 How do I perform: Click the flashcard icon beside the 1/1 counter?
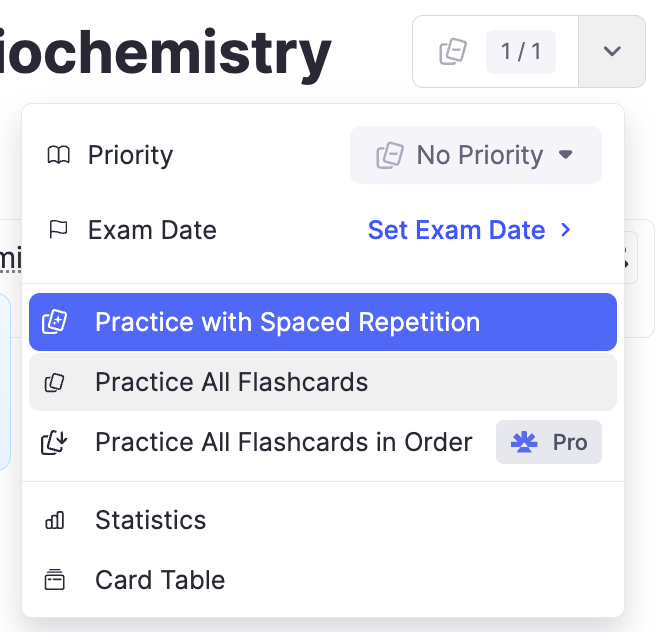[453, 52]
